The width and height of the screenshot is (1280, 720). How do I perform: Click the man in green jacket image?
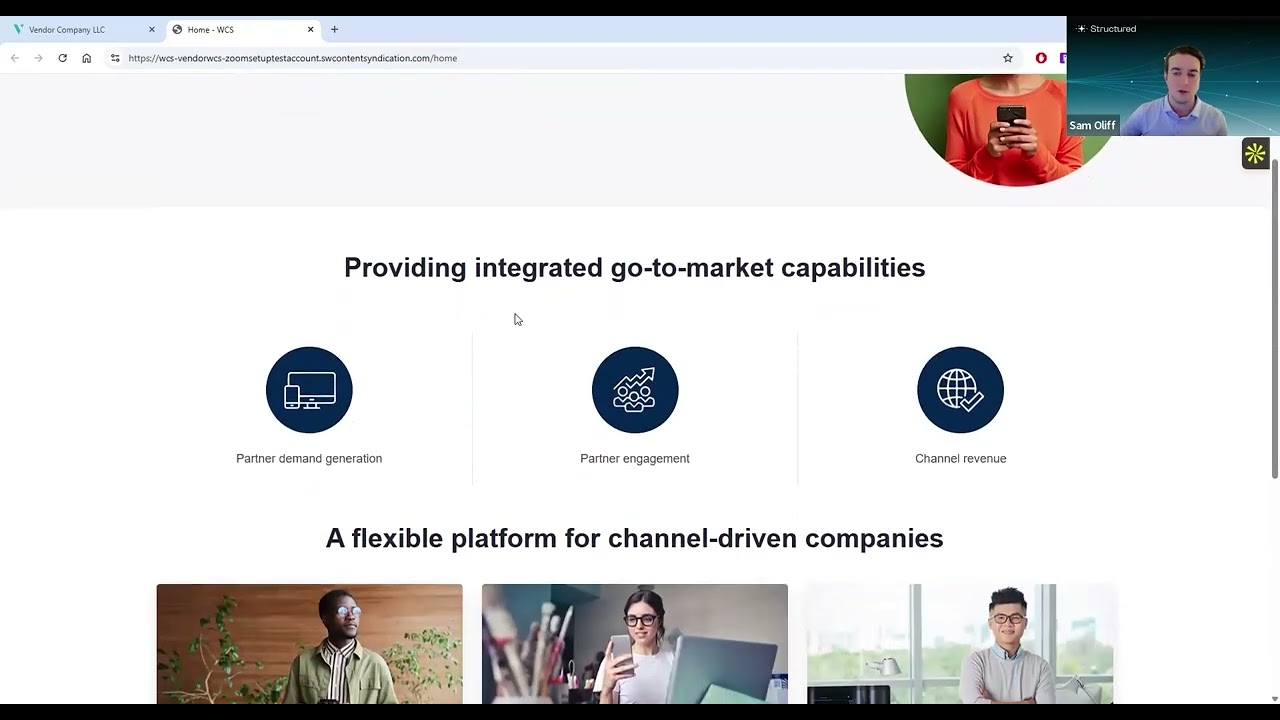[x=309, y=643]
